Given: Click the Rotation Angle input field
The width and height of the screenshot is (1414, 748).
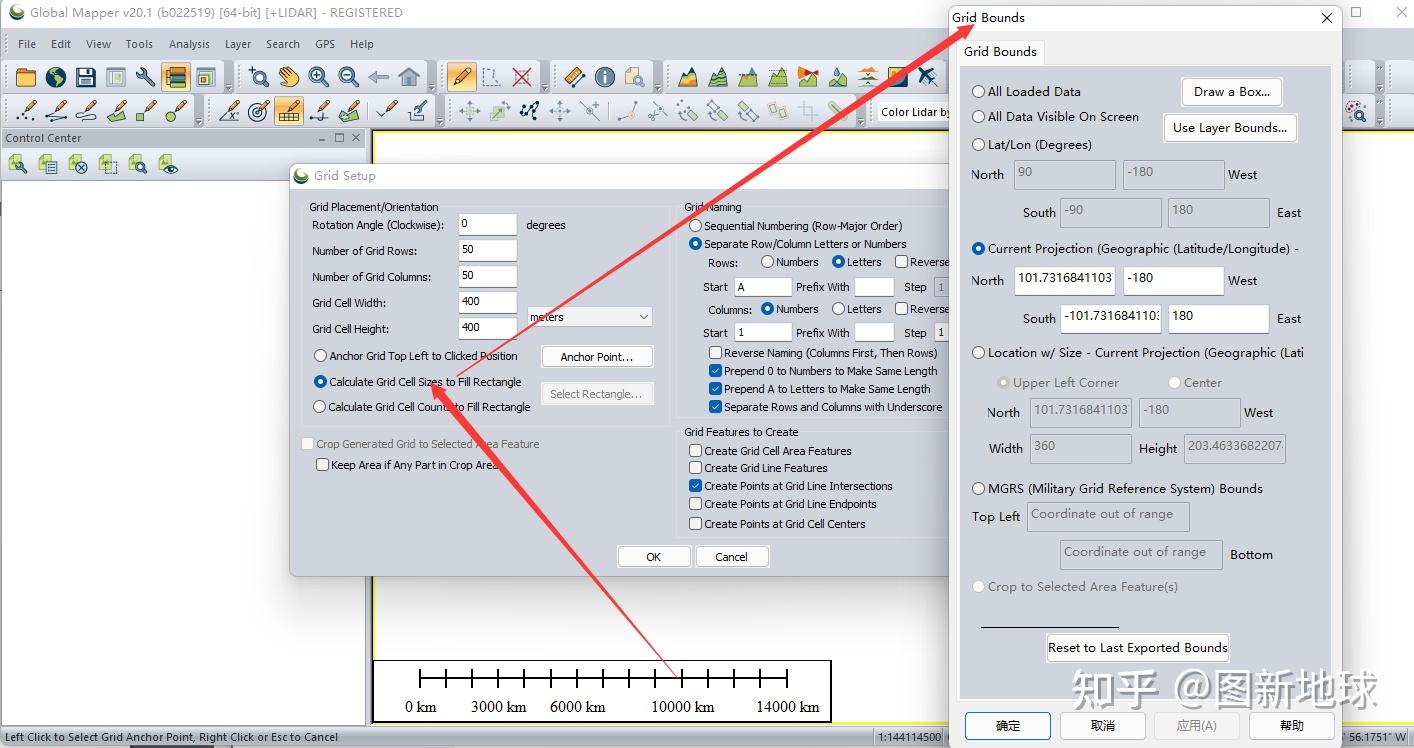Looking at the screenshot, I should pos(487,225).
